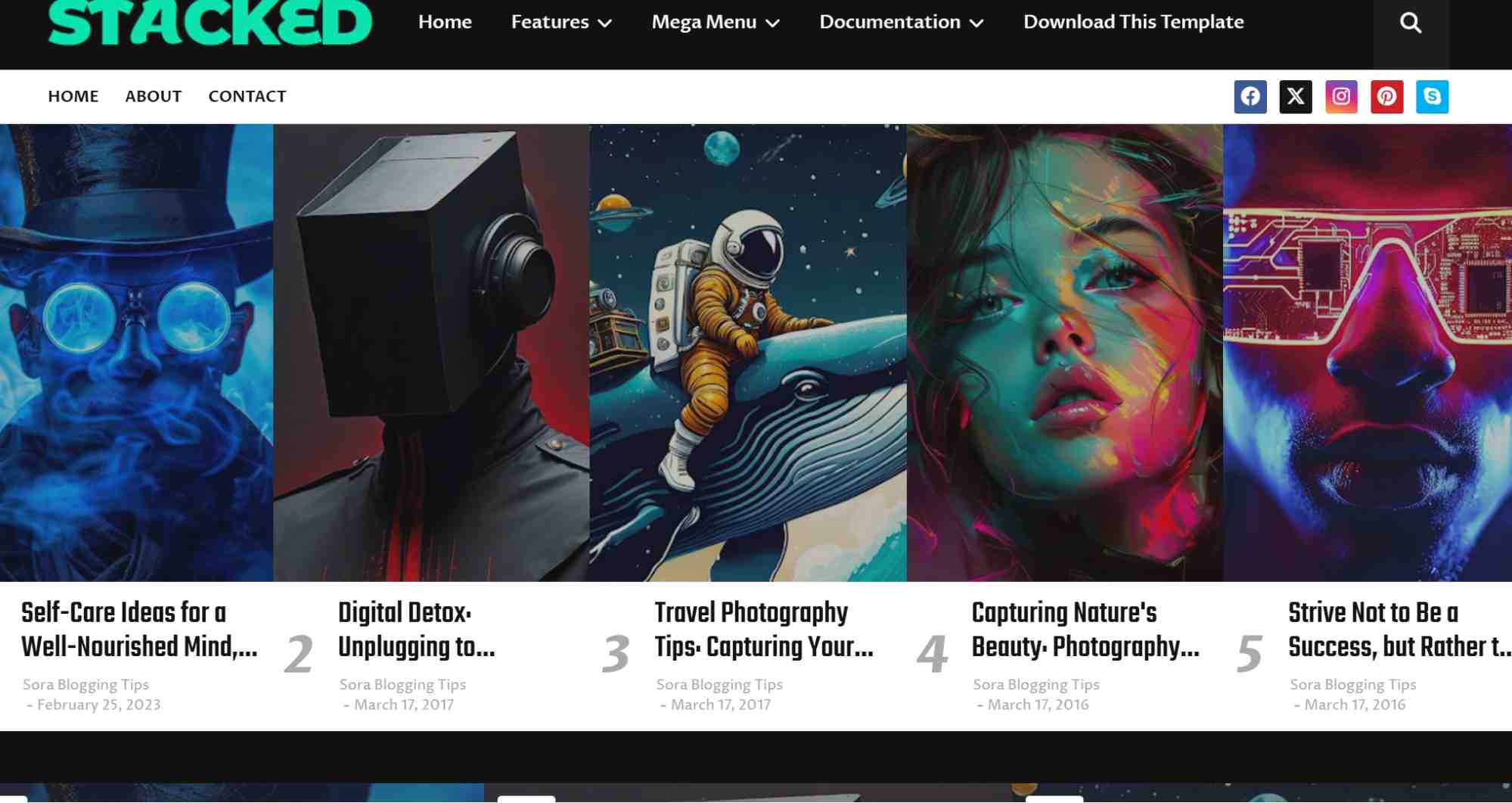Open the search magnifier icon
The image size is (1512, 803).
pyautogui.click(x=1410, y=23)
